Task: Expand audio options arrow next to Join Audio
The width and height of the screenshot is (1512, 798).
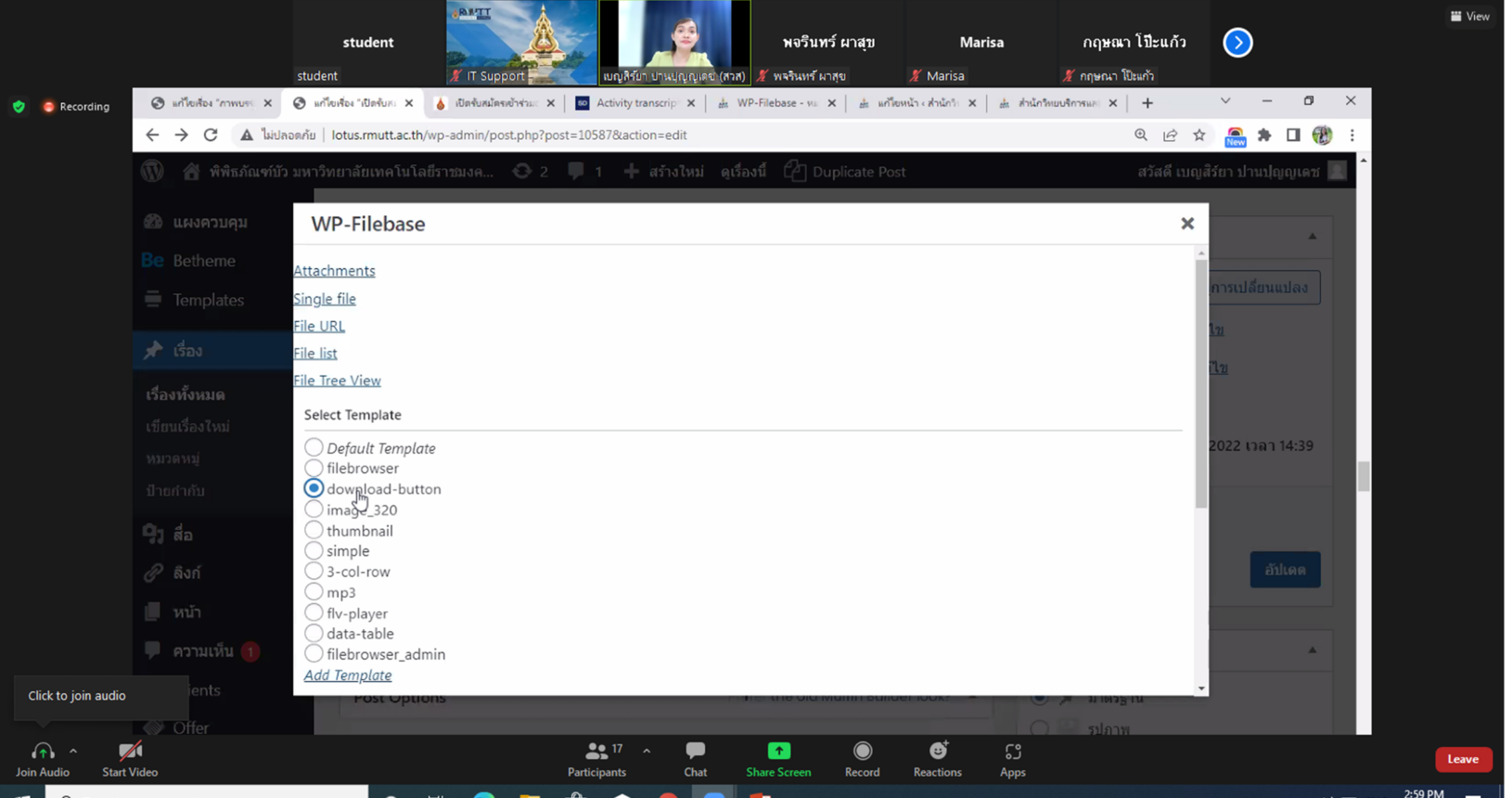Action: tap(73, 751)
